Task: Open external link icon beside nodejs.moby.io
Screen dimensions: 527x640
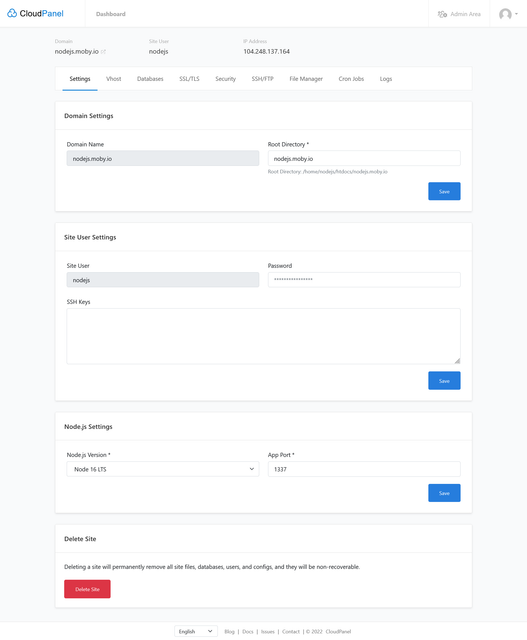Action: click(x=103, y=51)
